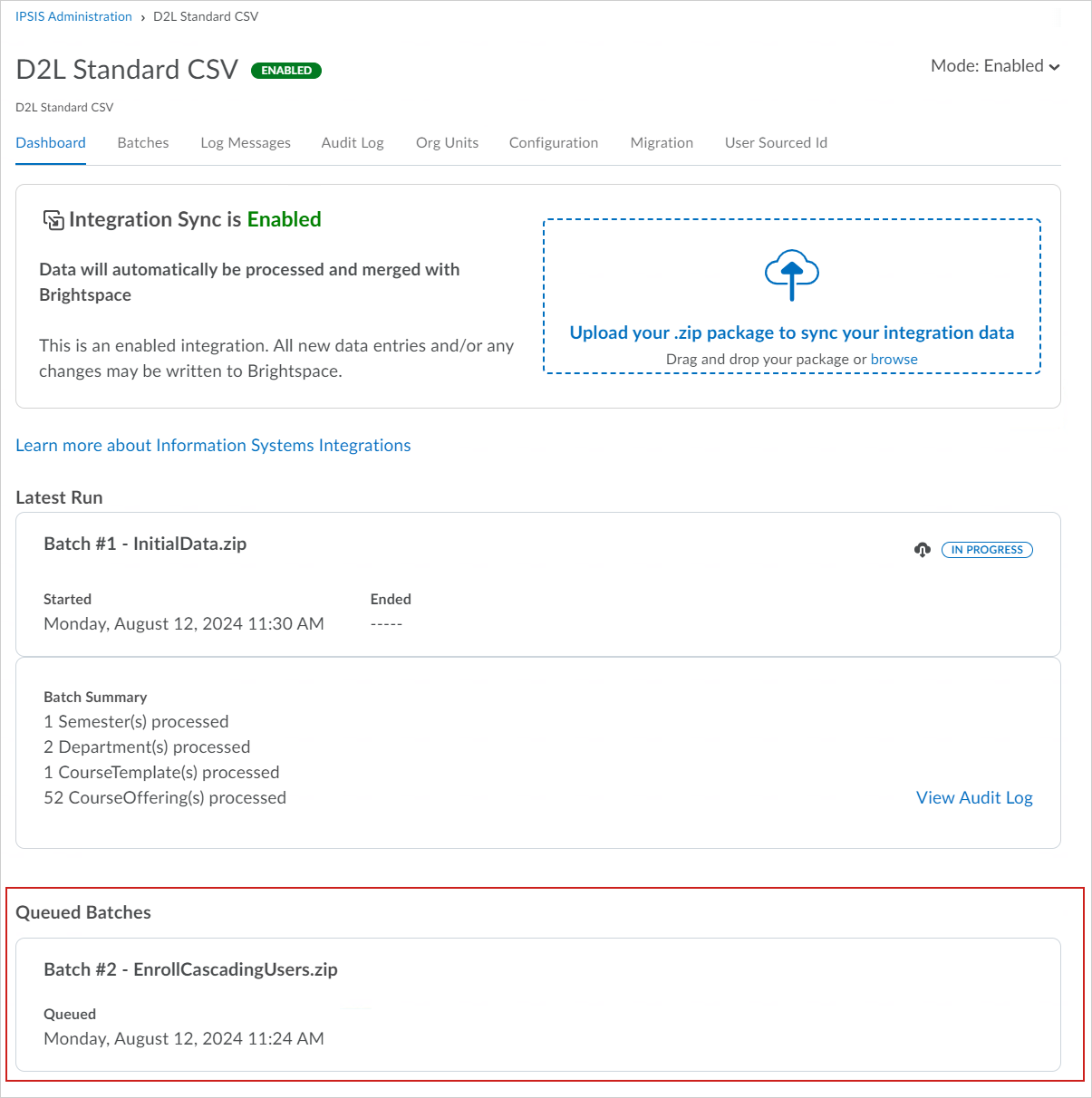
Task: Click the green ENABLED badge by title
Action: click(x=286, y=71)
